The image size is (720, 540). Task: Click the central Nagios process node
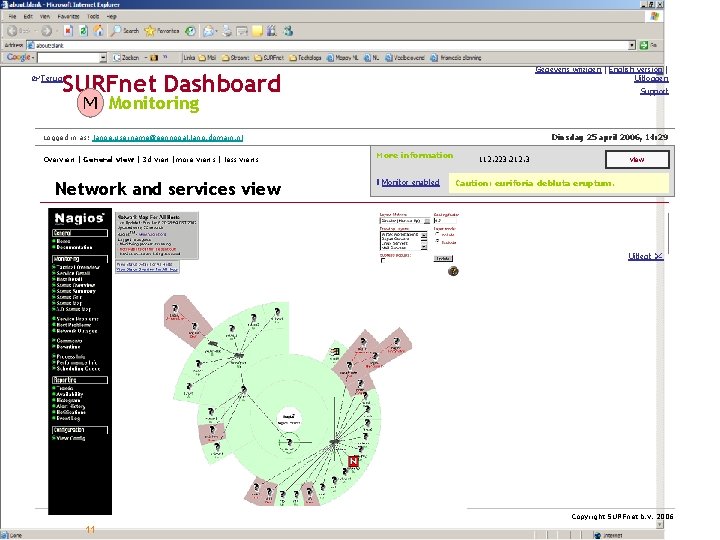tap(289, 419)
